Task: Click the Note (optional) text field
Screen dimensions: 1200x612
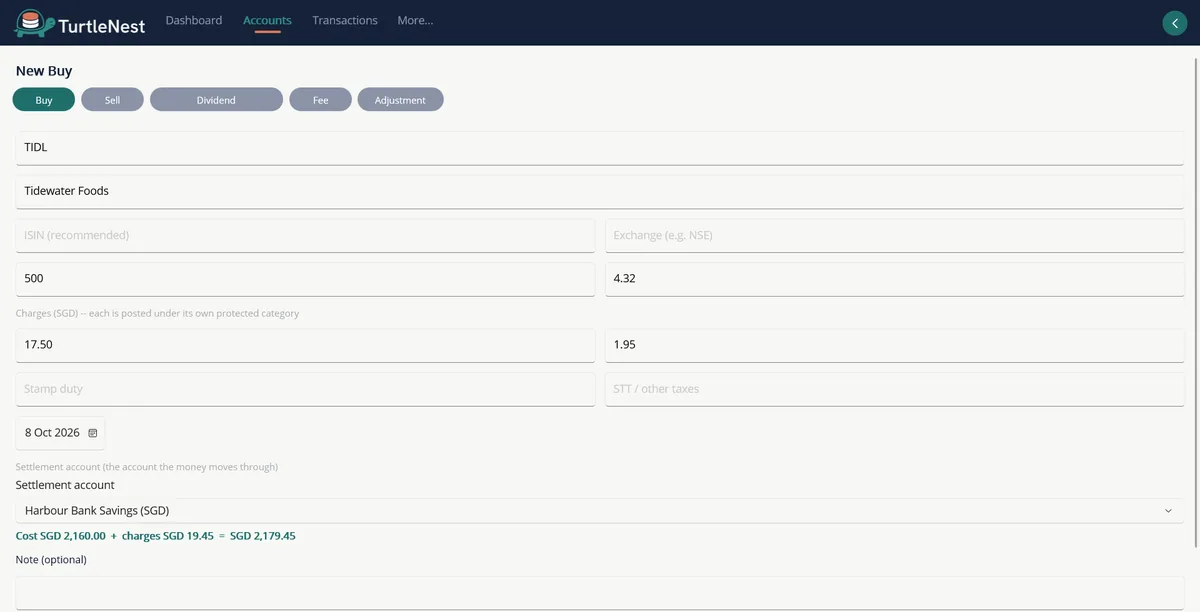Action: click(x=600, y=593)
